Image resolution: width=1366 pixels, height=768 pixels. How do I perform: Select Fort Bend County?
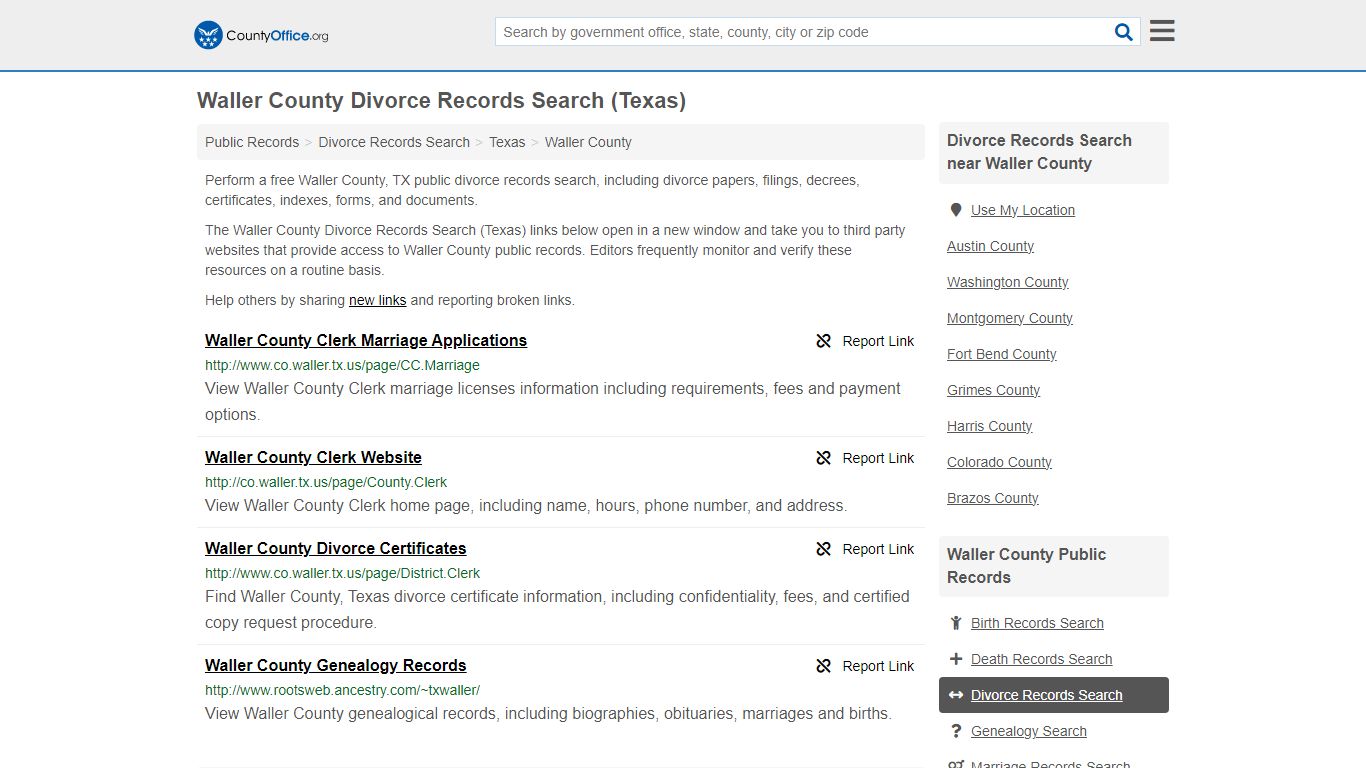[1002, 354]
